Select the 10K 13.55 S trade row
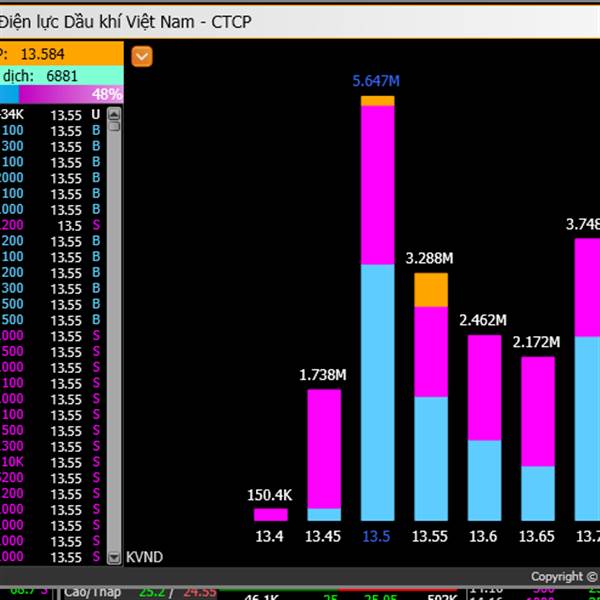This screenshot has width=600, height=600. pos(52,462)
